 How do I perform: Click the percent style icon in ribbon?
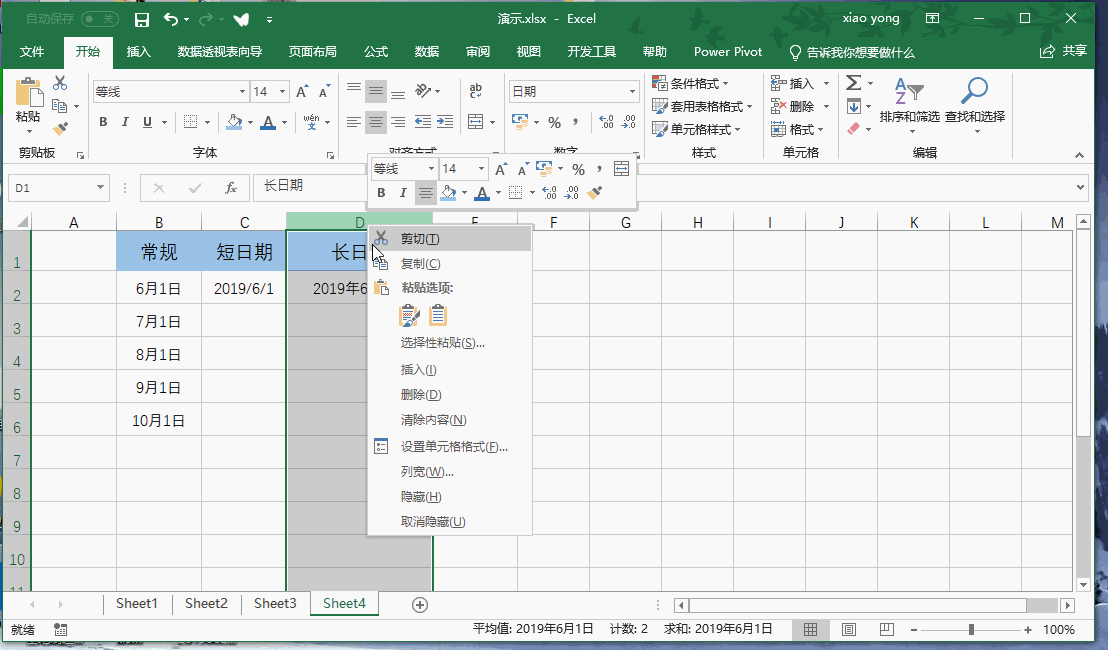[x=554, y=122]
